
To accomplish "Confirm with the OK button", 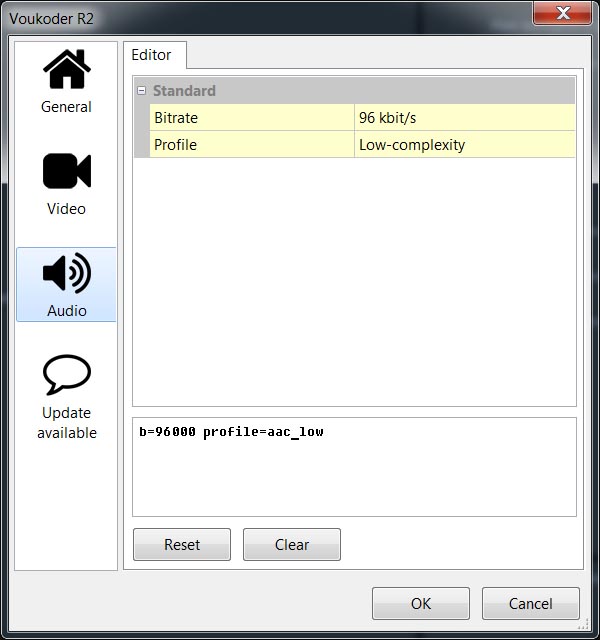I will [x=421, y=603].
